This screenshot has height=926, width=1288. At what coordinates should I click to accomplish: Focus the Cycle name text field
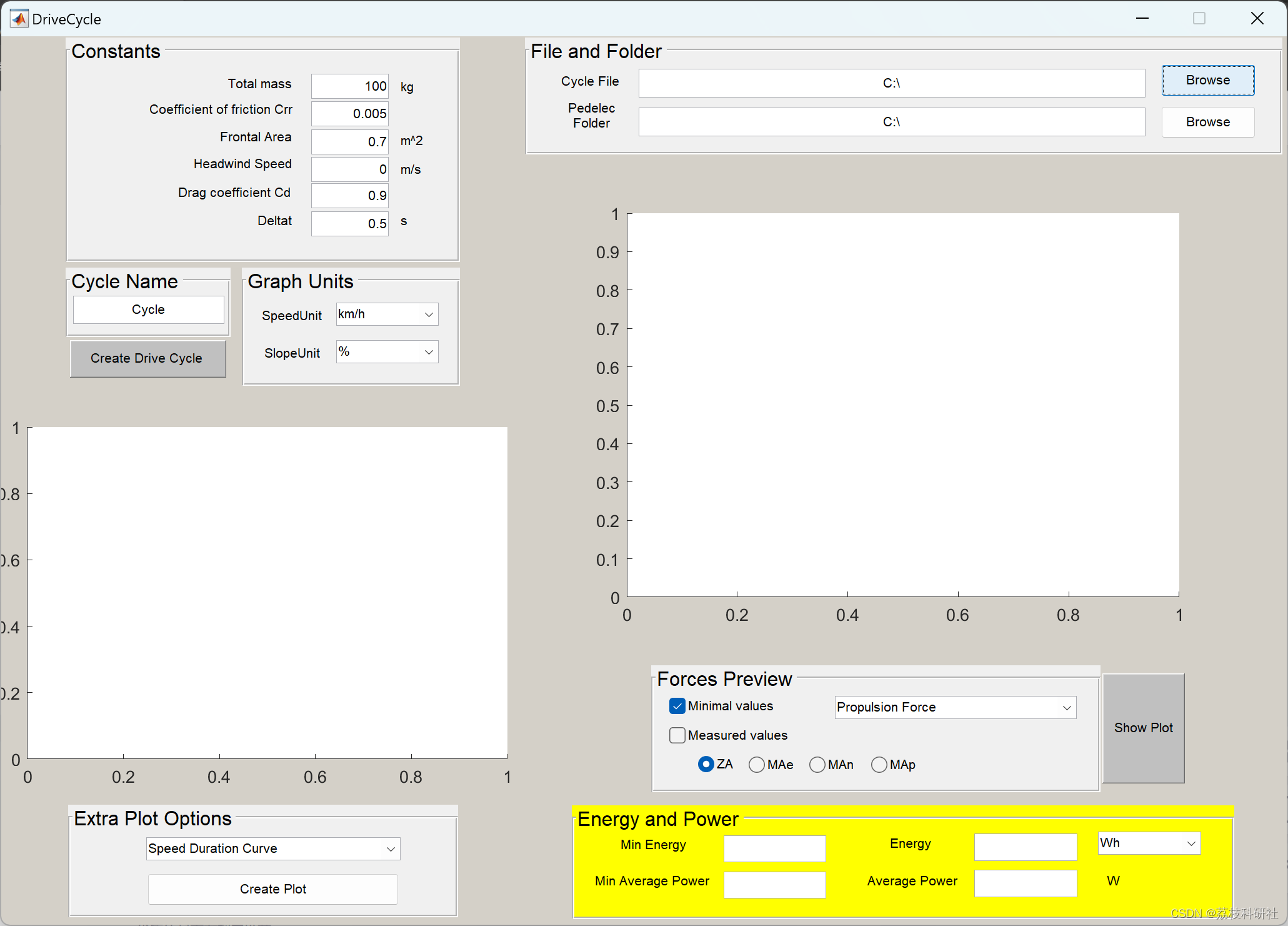click(x=149, y=310)
